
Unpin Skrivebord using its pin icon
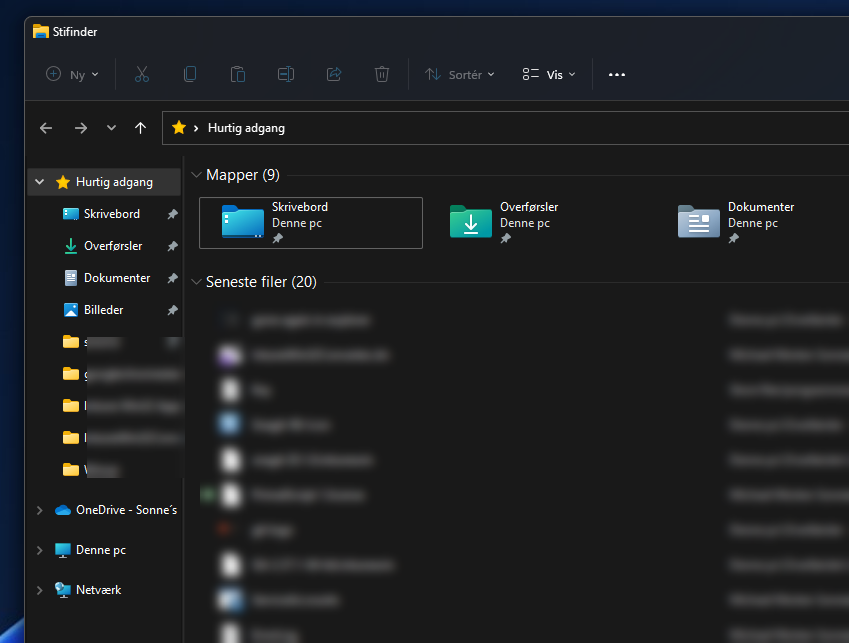[172, 214]
